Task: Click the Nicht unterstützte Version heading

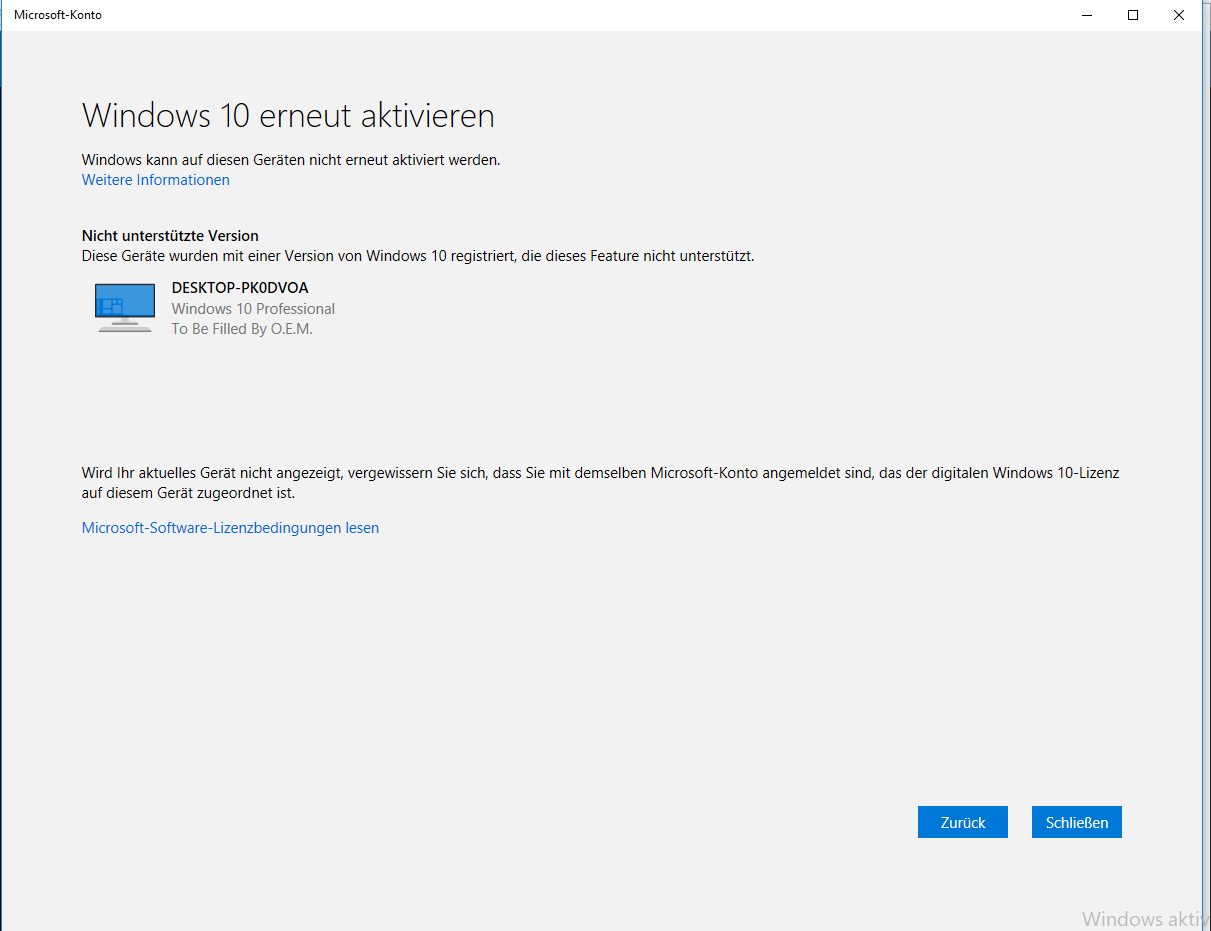Action: click(170, 236)
